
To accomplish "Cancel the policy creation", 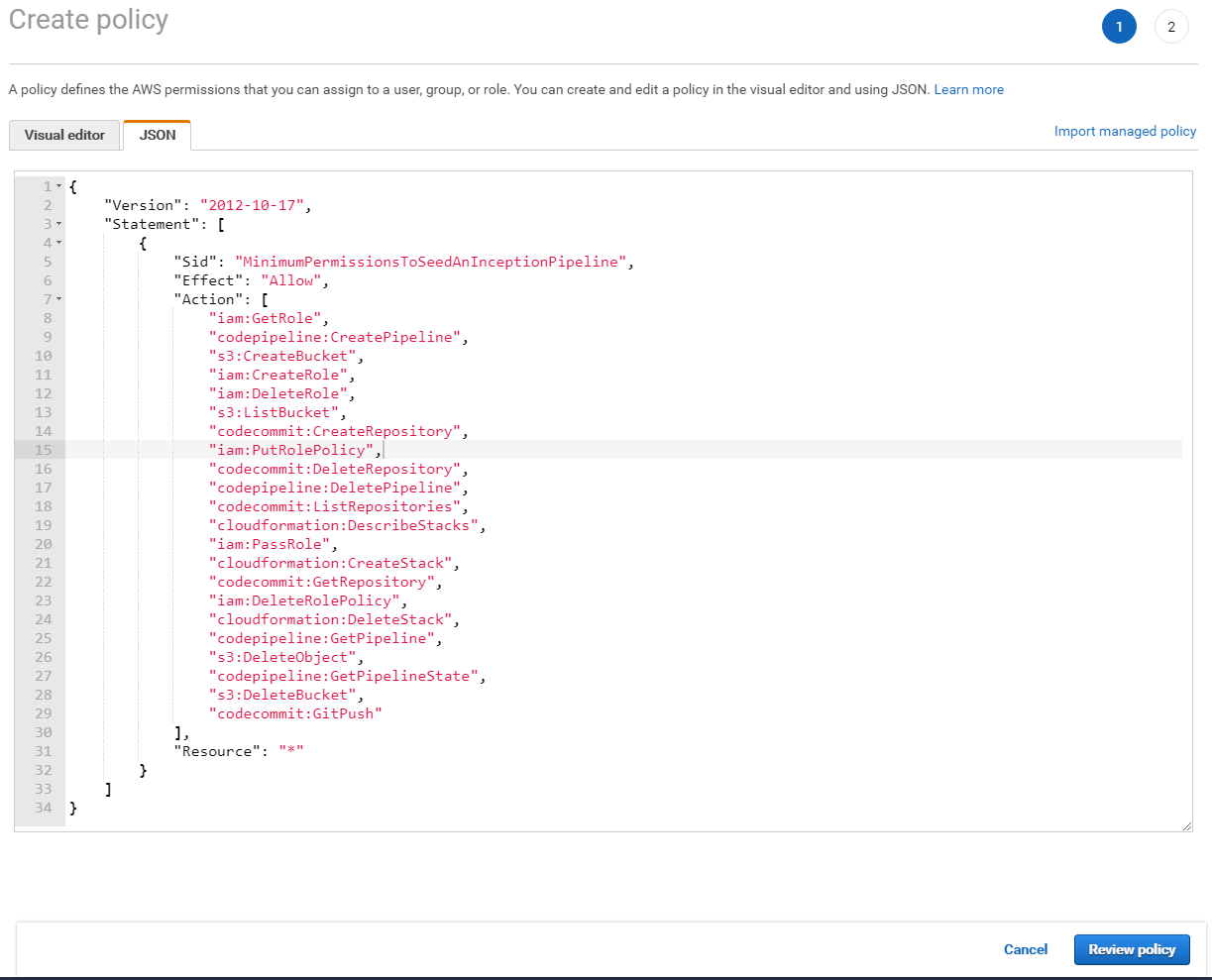I will [x=1026, y=949].
